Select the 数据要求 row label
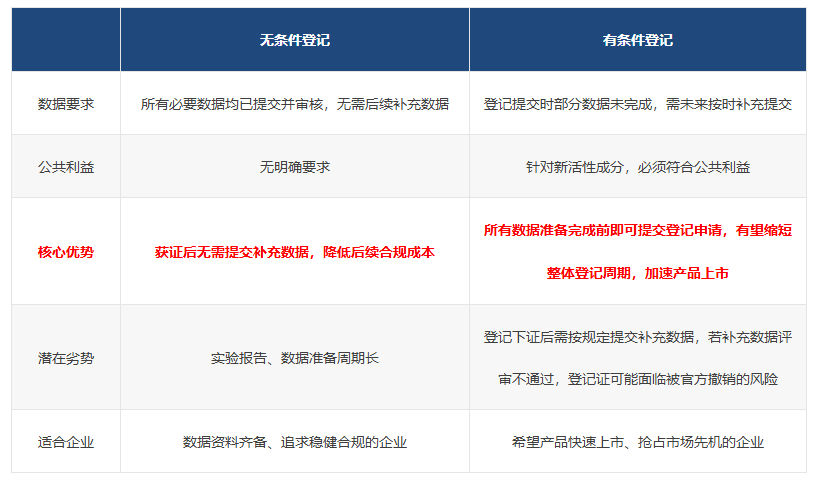Image resolution: width=816 pixels, height=484 pixels. pos(66,103)
